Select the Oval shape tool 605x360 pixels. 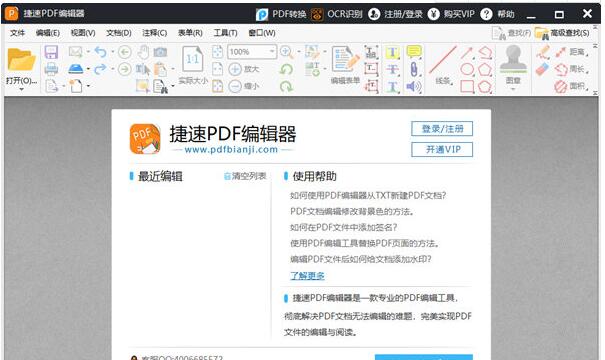click(467, 69)
